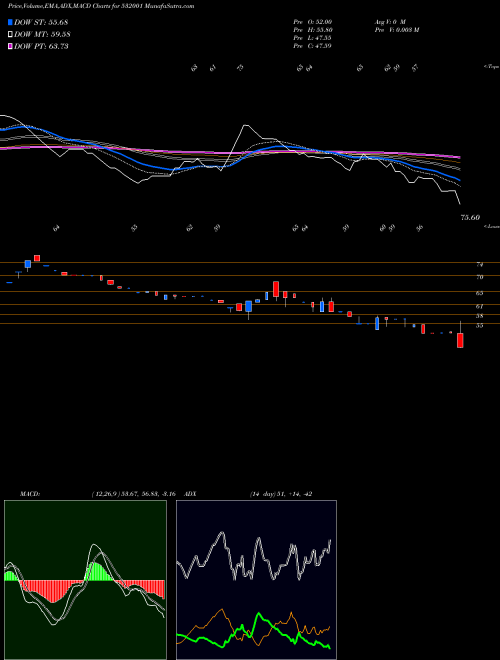Viewport: 500px width, 660px height.
Task: Click the red candle at the chart's highest point
Action: tap(37, 258)
